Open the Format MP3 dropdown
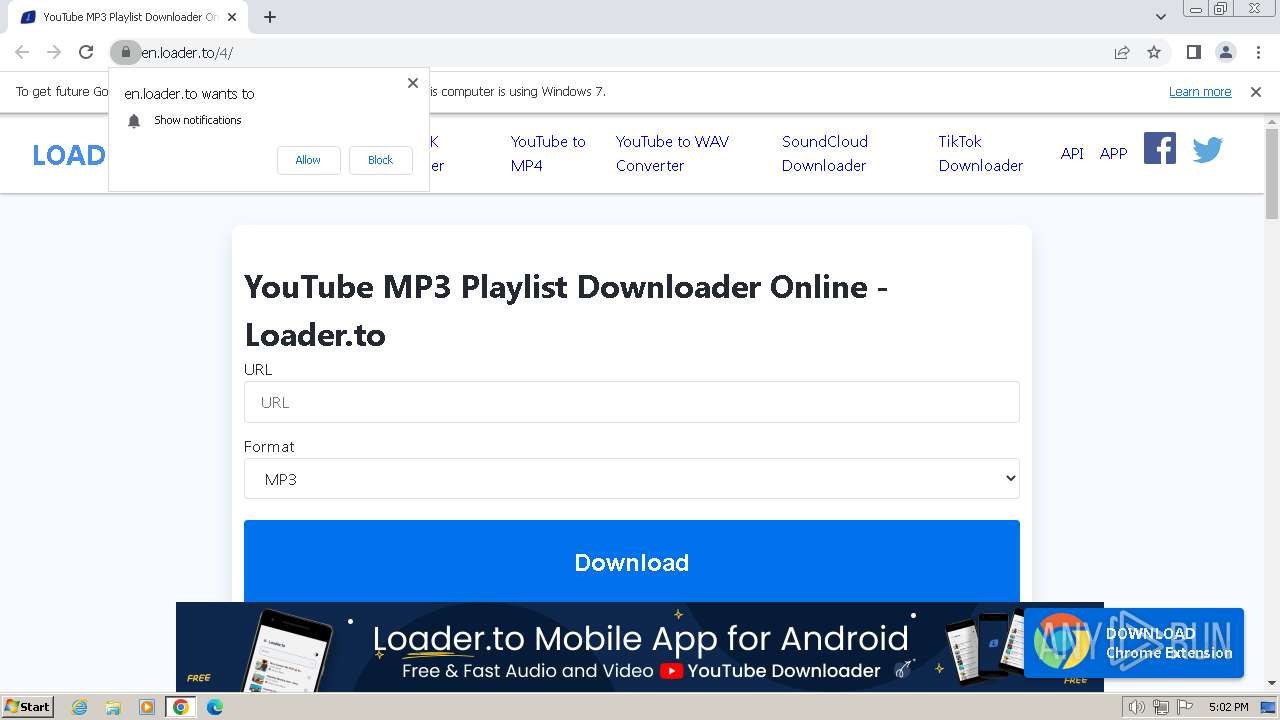This screenshot has height=720, width=1280. (632, 479)
